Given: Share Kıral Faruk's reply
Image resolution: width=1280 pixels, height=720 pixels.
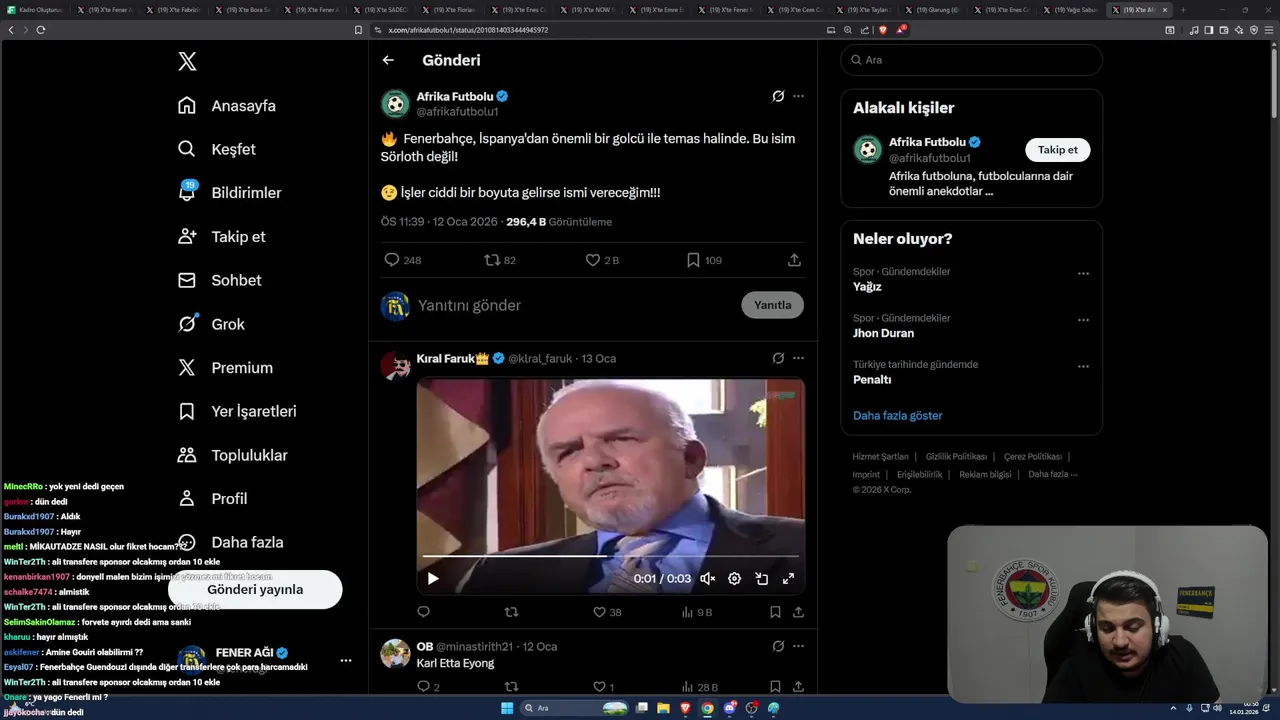Looking at the screenshot, I should tap(798, 612).
